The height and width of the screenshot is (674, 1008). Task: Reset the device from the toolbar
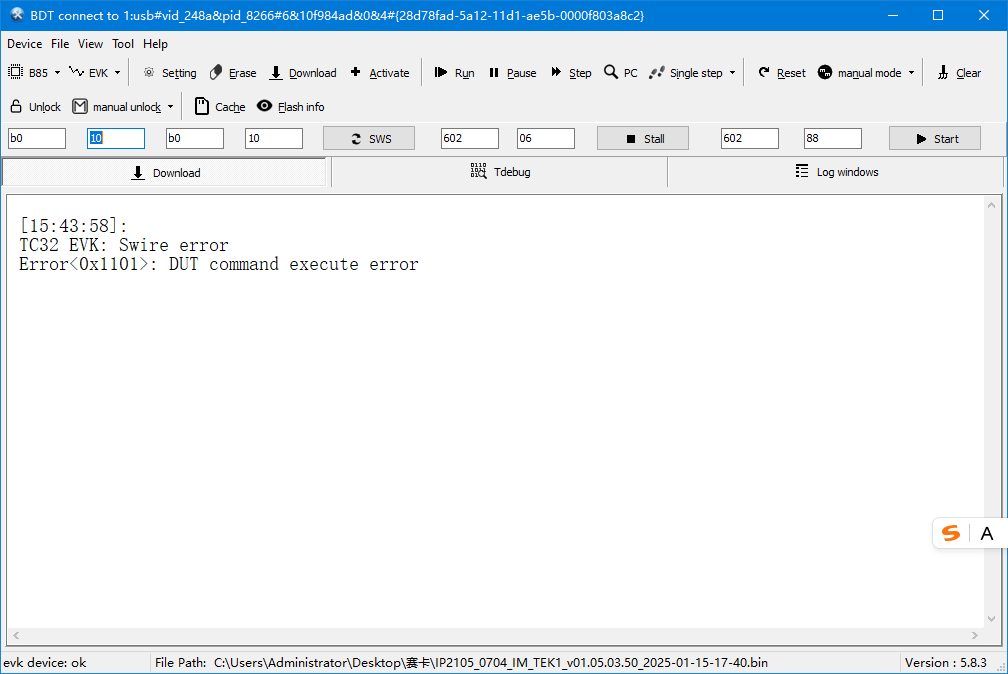[782, 73]
